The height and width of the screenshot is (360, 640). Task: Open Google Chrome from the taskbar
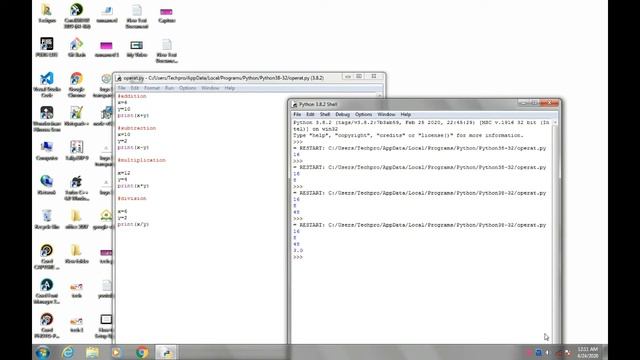(142, 352)
